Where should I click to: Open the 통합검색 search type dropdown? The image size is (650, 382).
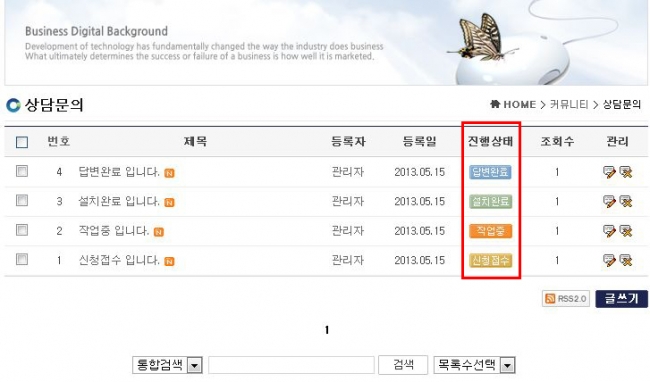point(167,365)
